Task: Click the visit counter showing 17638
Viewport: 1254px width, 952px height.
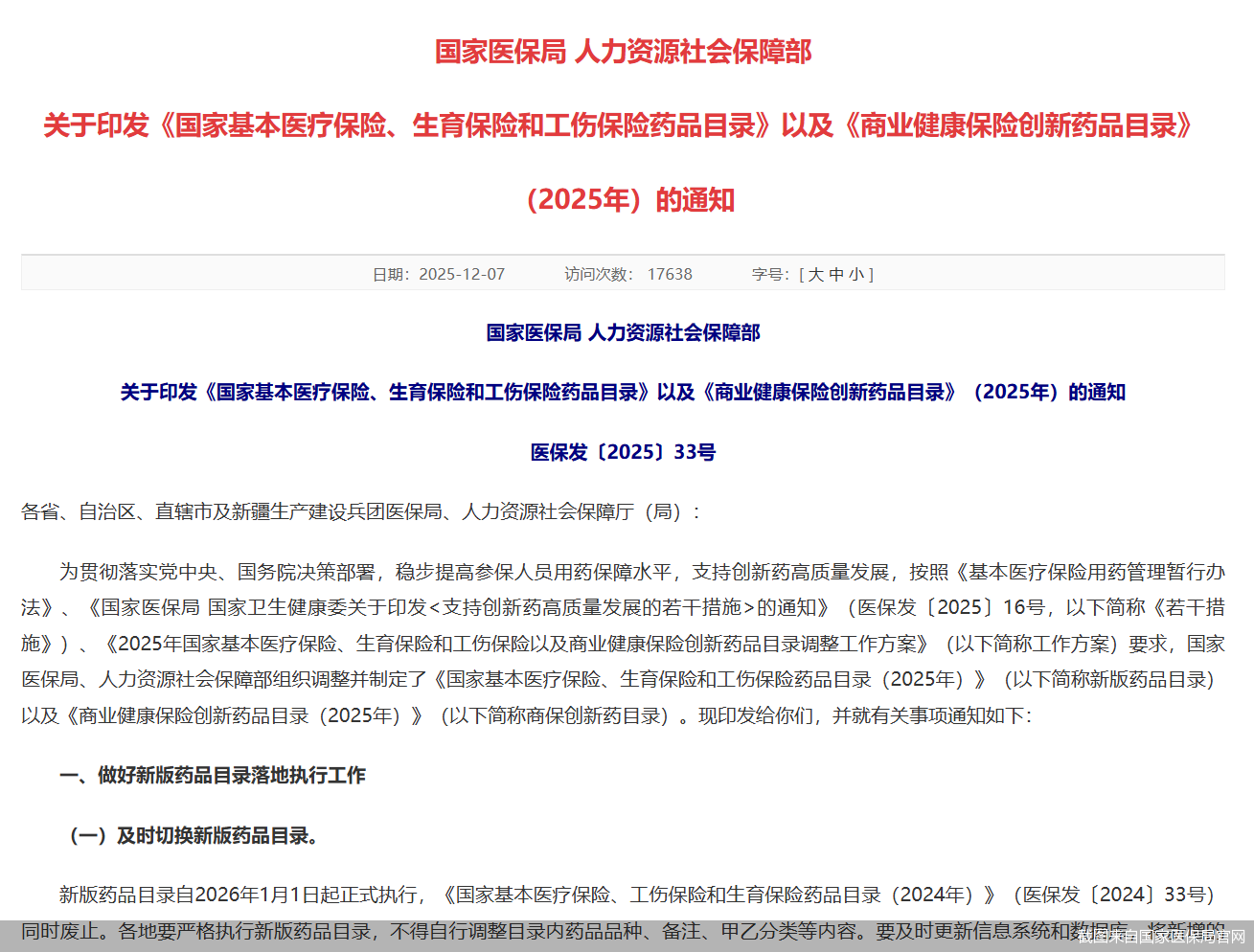Action: click(671, 274)
